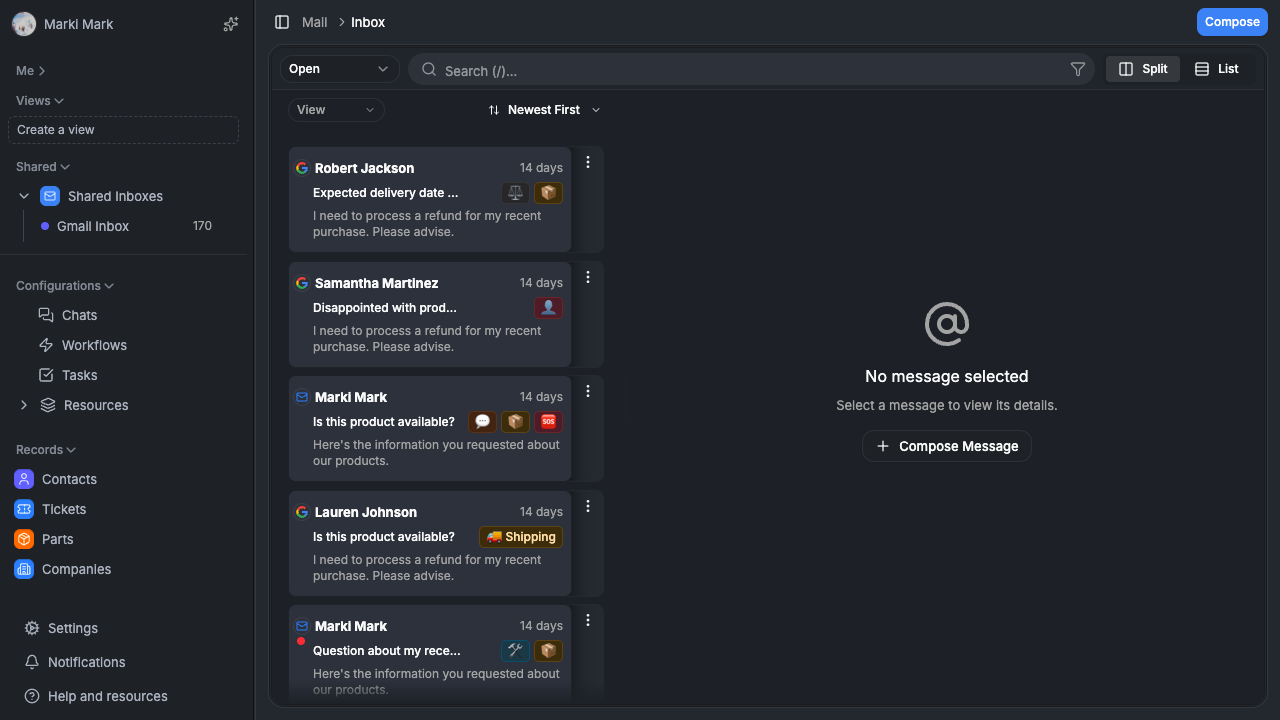Click the Shipping tag on Lauren Johnson's message
Screen dimensions: 1280x720
click(x=521, y=537)
